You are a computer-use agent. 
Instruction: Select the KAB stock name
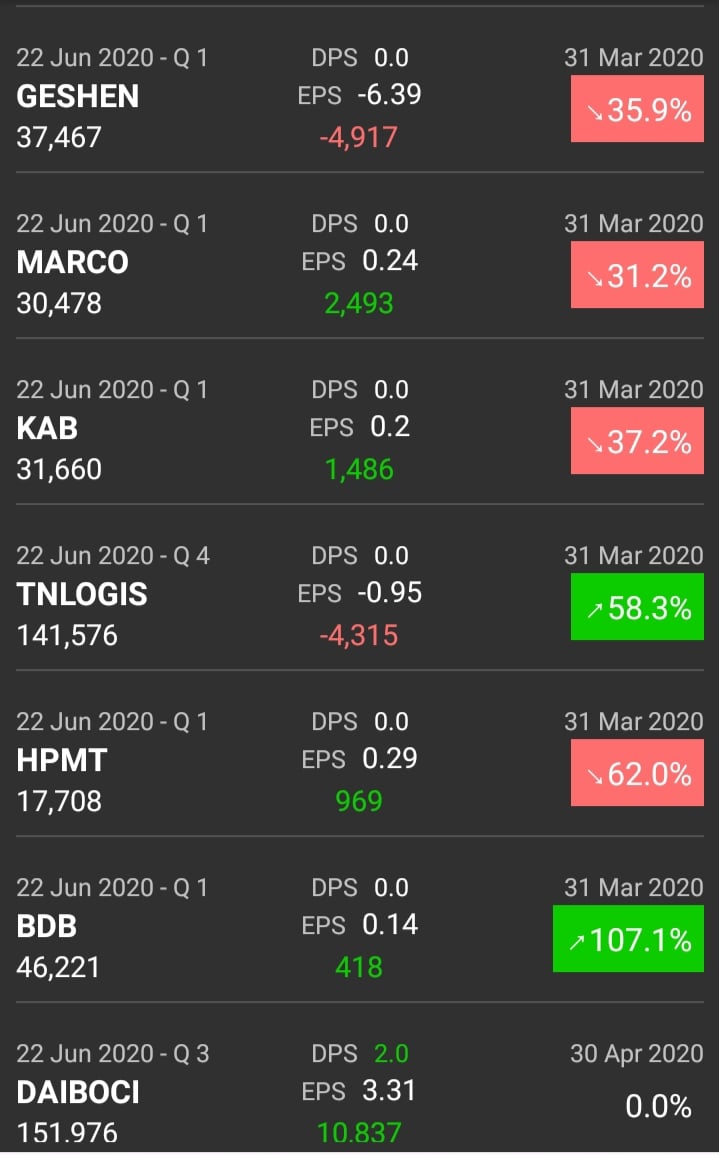47,428
